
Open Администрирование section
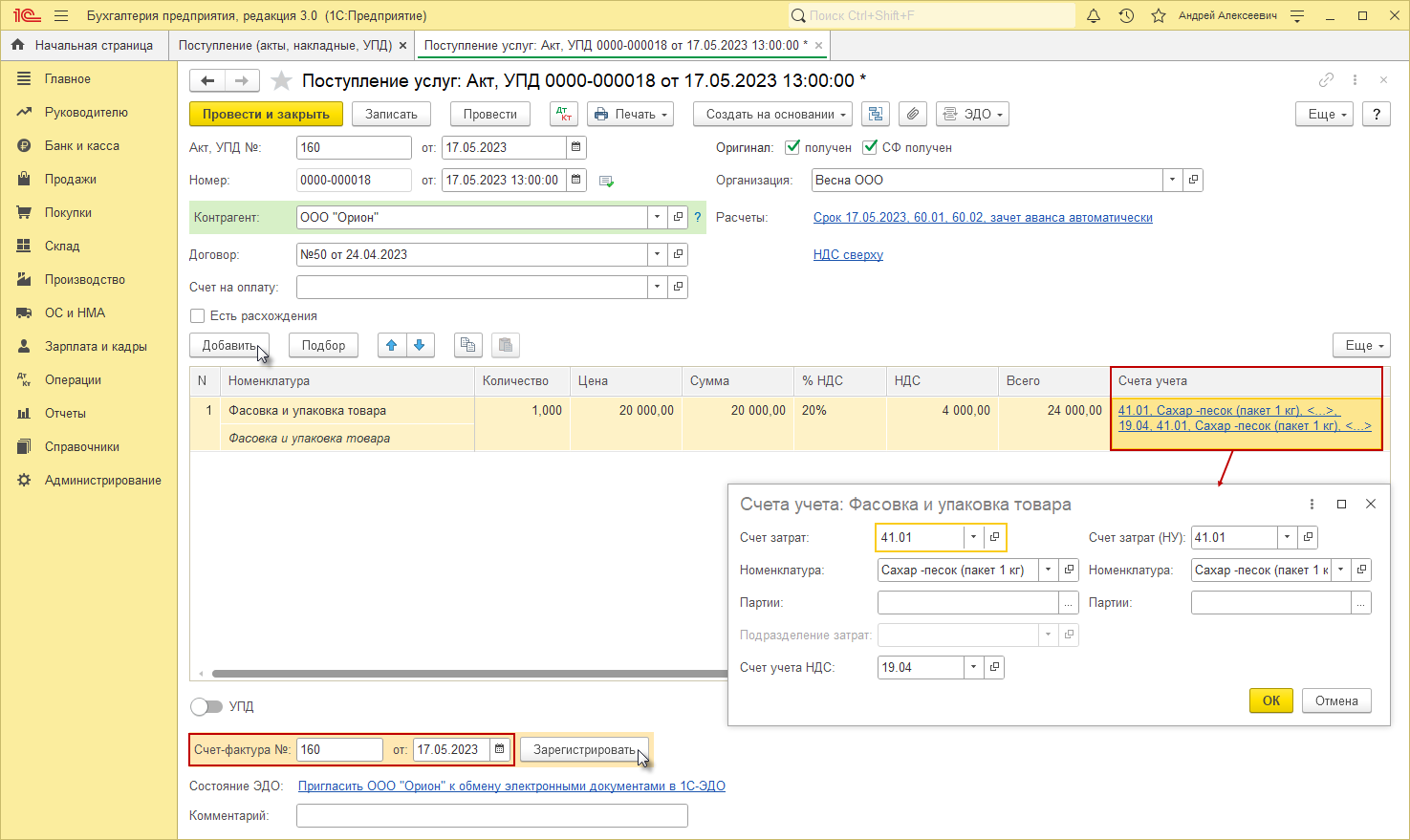click(102, 480)
